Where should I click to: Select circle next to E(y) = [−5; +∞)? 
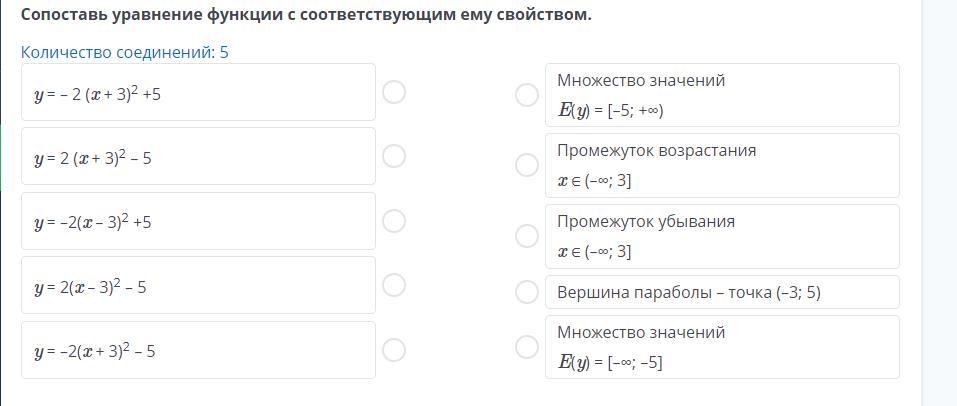point(527,95)
